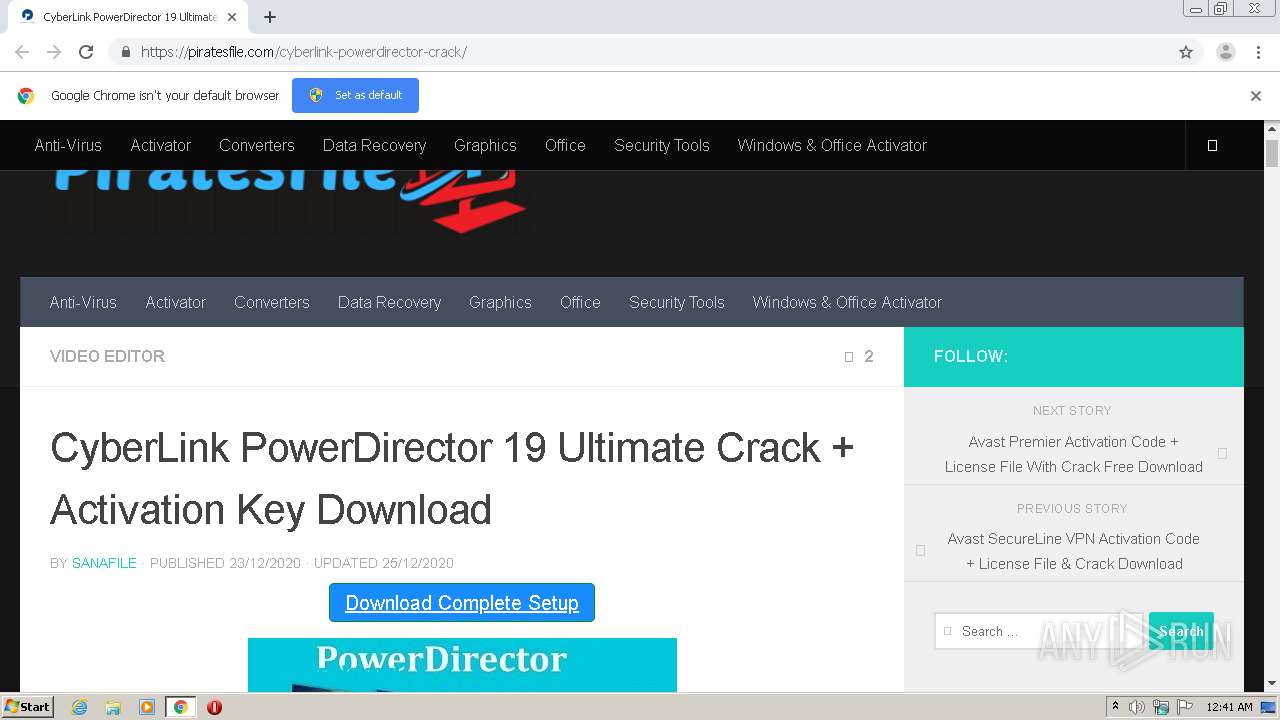This screenshot has width=1280, height=720.
Task: Select Security Tools in gray navigation bar
Action: pyautogui.click(x=677, y=302)
